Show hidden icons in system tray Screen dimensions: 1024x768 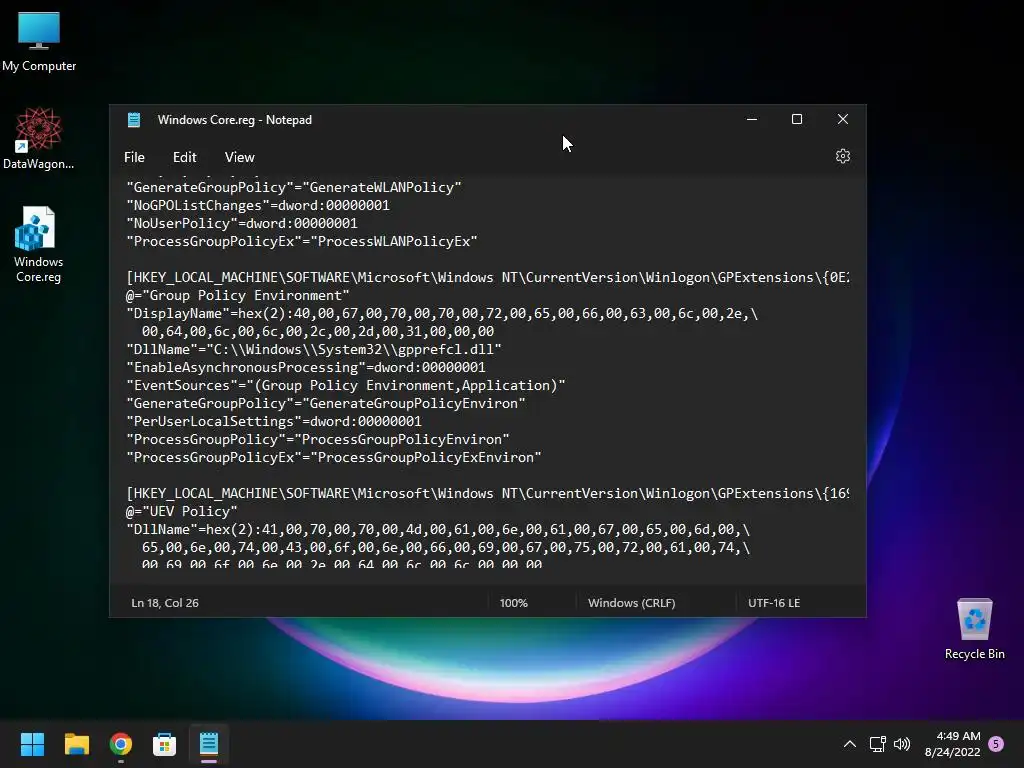(x=850, y=744)
